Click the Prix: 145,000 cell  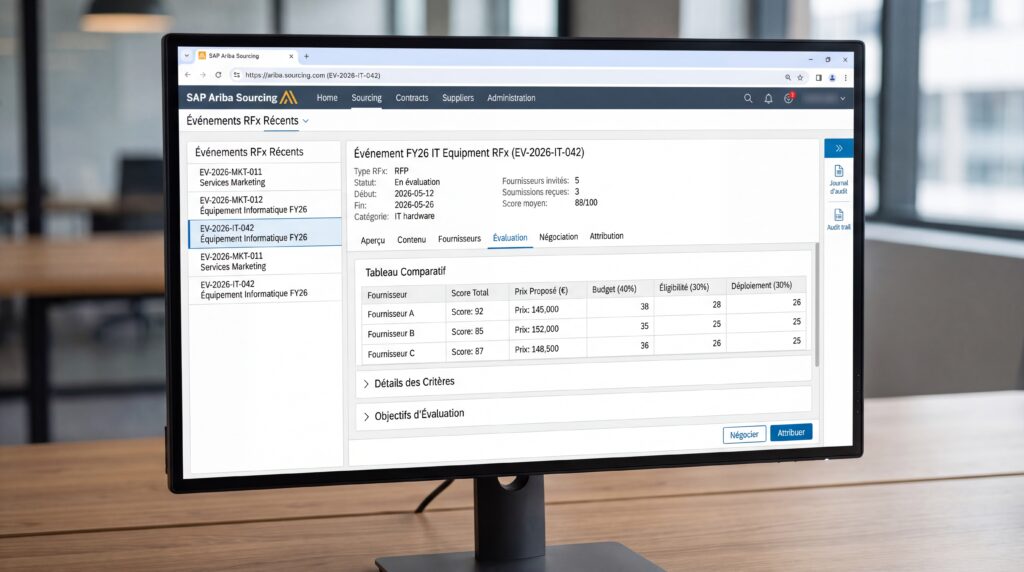[536, 310]
